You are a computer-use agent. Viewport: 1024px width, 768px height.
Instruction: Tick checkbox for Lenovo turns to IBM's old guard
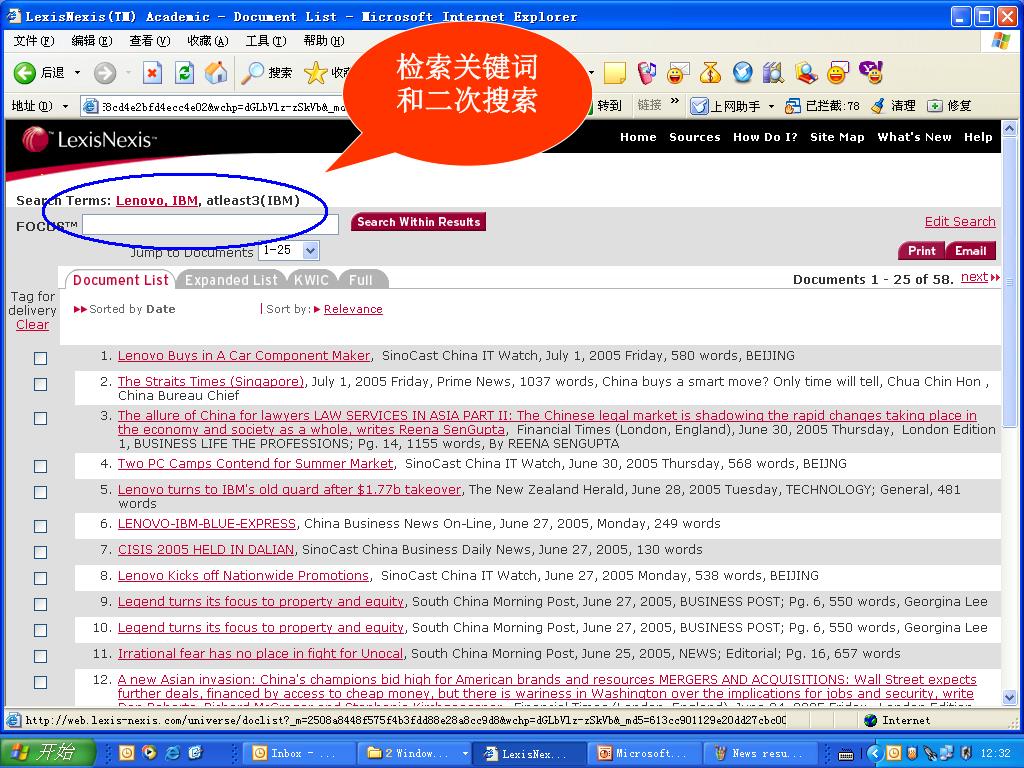(x=40, y=492)
